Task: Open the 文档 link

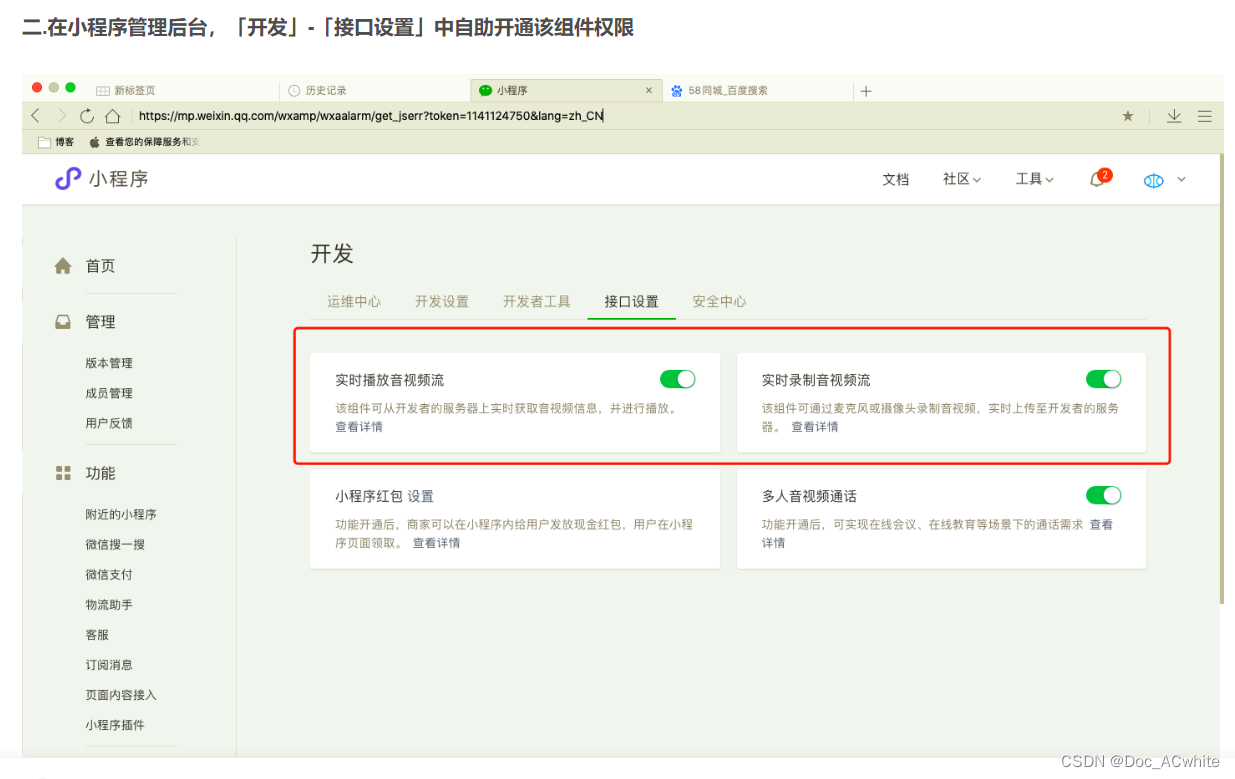Action: (x=896, y=179)
